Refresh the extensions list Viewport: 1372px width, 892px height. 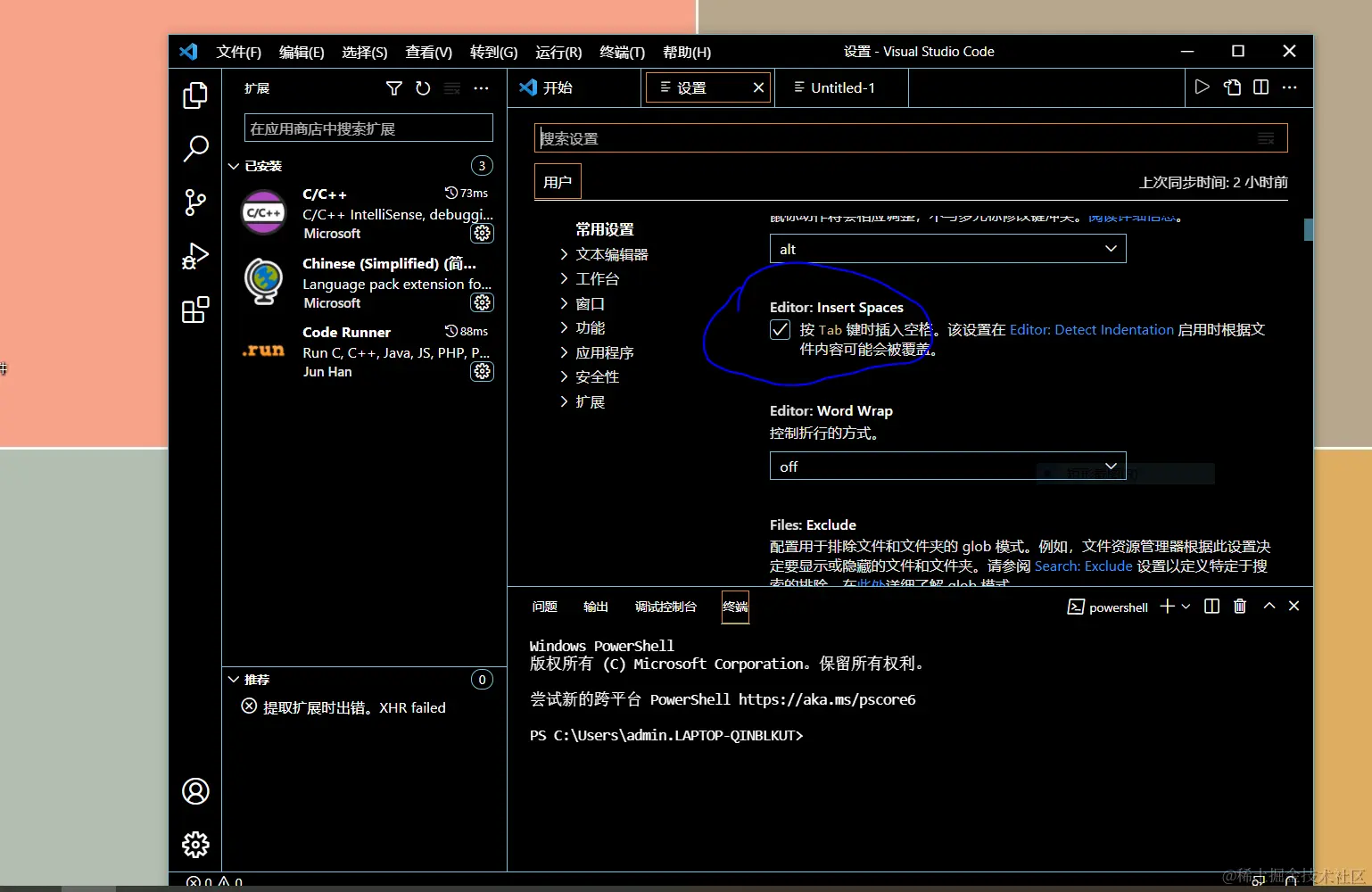[x=423, y=88]
